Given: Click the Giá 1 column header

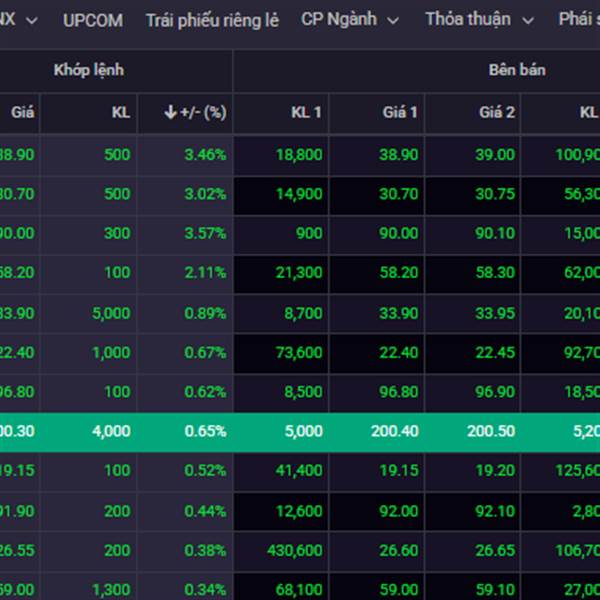Looking at the screenshot, I should 399,113.
